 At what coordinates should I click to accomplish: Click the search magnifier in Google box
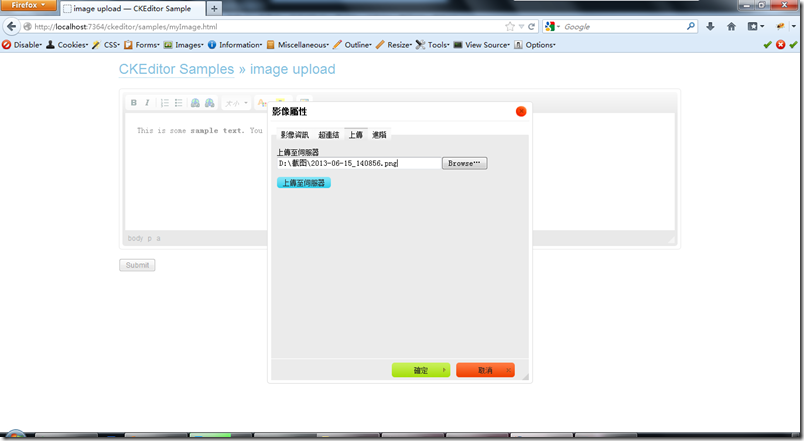point(691,26)
